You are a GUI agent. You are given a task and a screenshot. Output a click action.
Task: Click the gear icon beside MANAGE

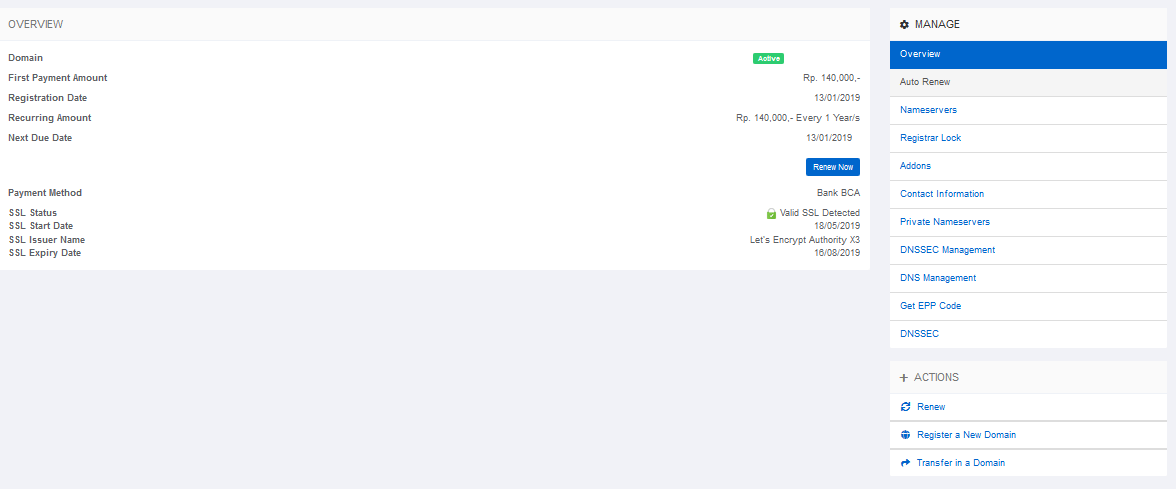tap(904, 25)
